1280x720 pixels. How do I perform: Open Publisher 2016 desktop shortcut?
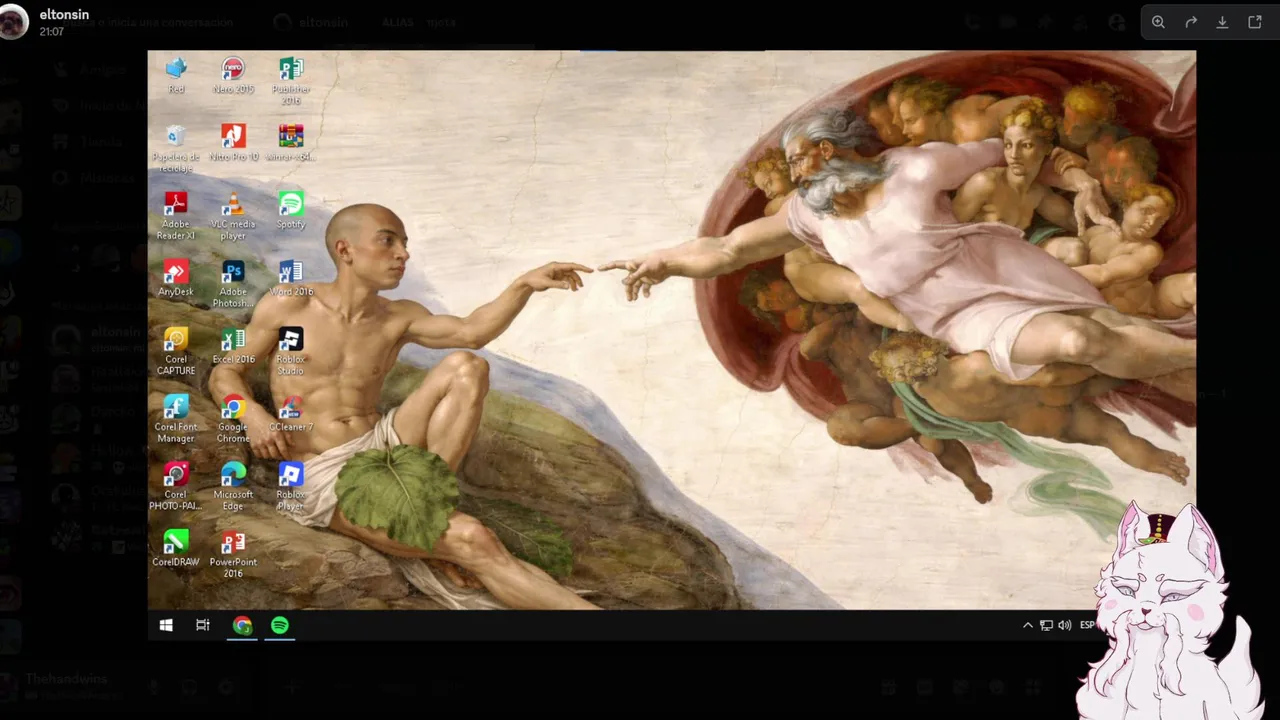(291, 81)
